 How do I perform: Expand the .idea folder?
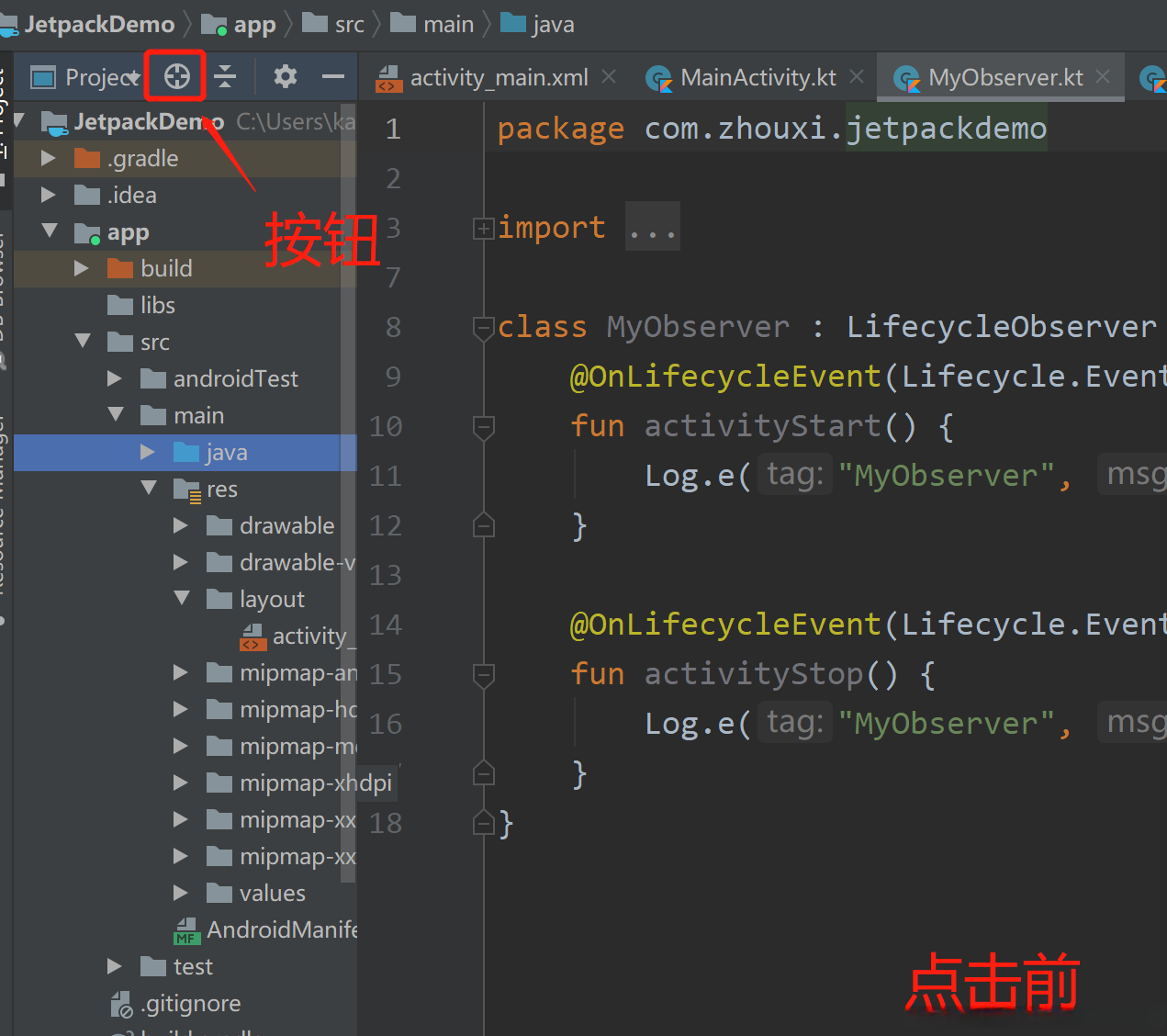coord(49,195)
